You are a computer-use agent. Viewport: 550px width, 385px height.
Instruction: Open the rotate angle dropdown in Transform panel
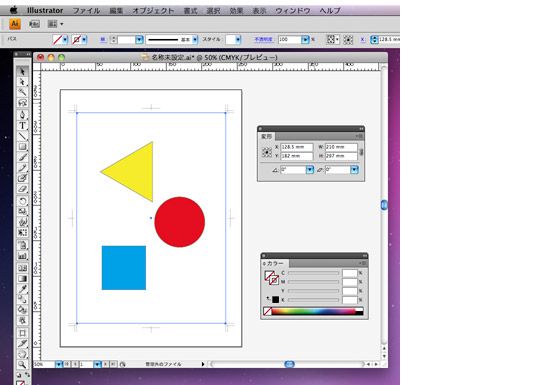tap(310, 170)
